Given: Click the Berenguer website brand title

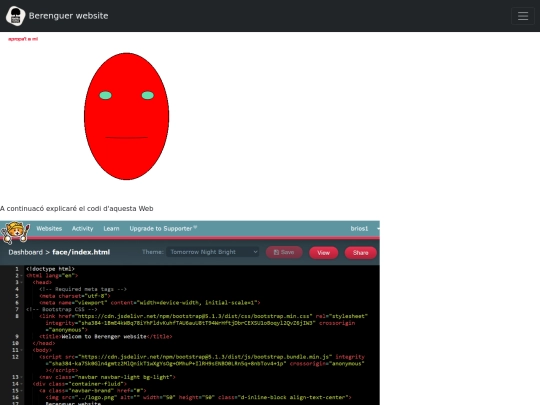Looking at the screenshot, I should pos(69,16).
